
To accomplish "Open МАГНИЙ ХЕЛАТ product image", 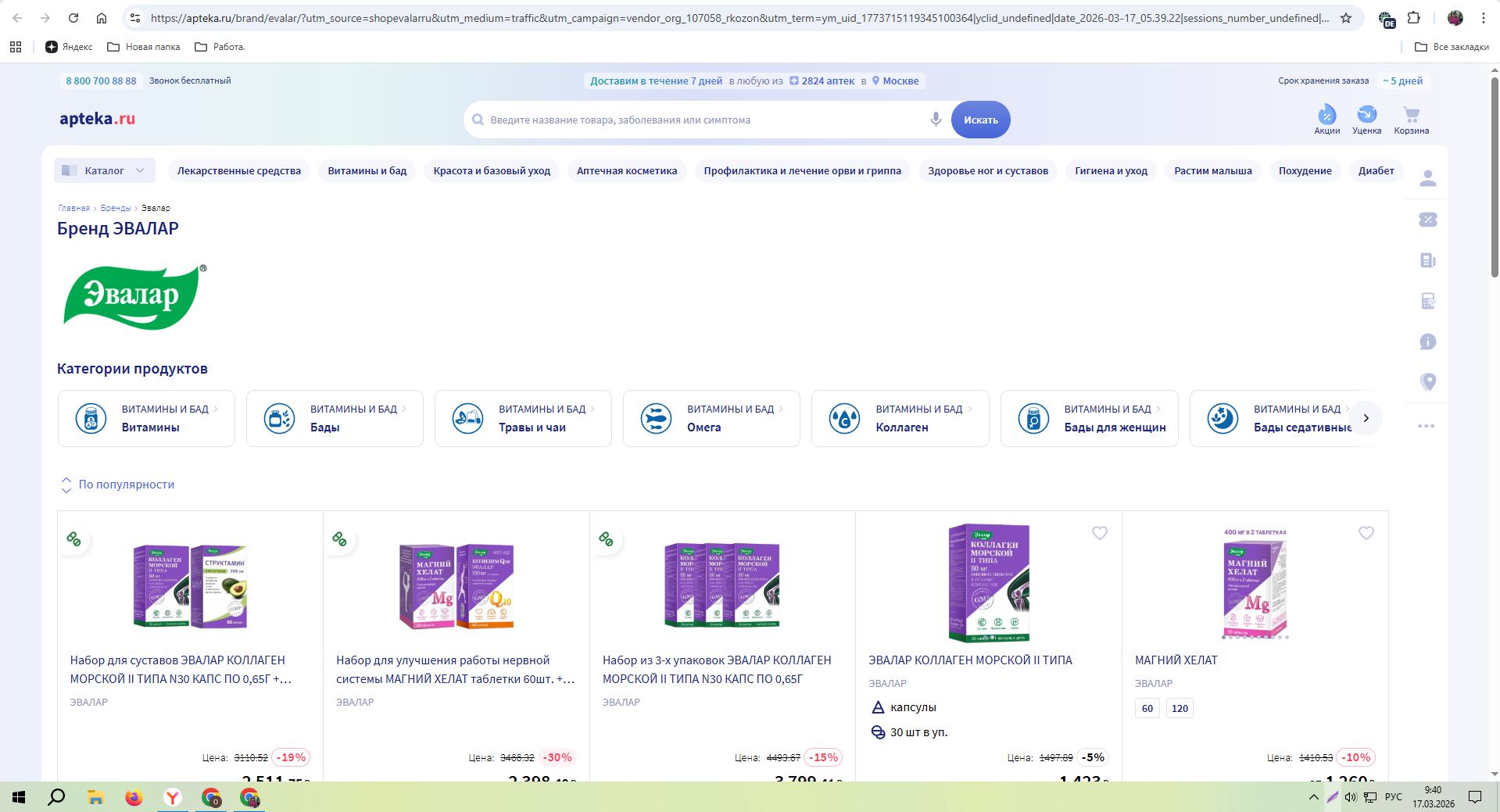I will tap(1255, 585).
